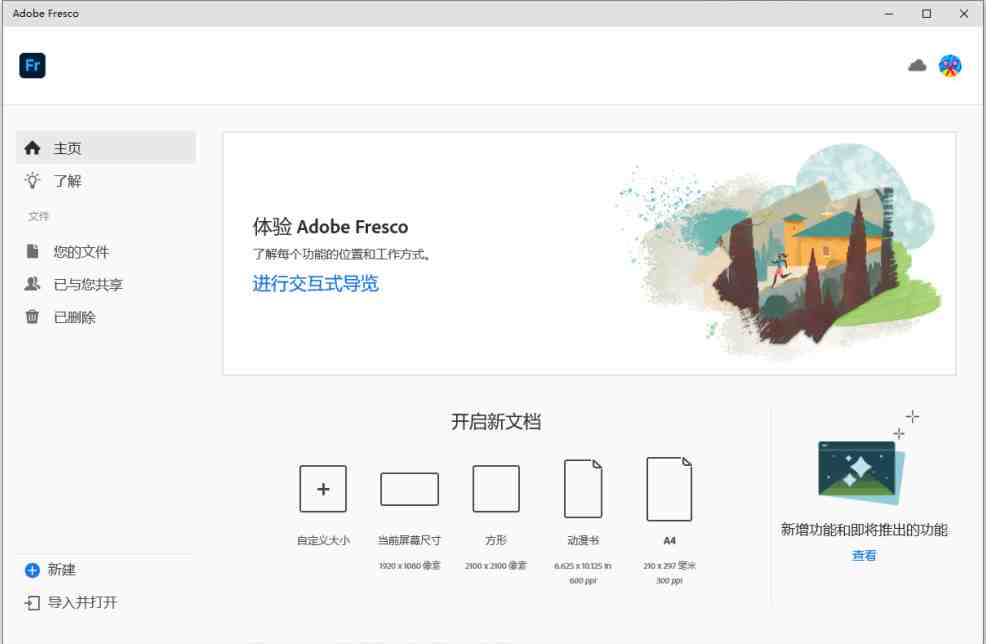Click 查看 to view new features
The image size is (986, 644).
tap(863, 555)
